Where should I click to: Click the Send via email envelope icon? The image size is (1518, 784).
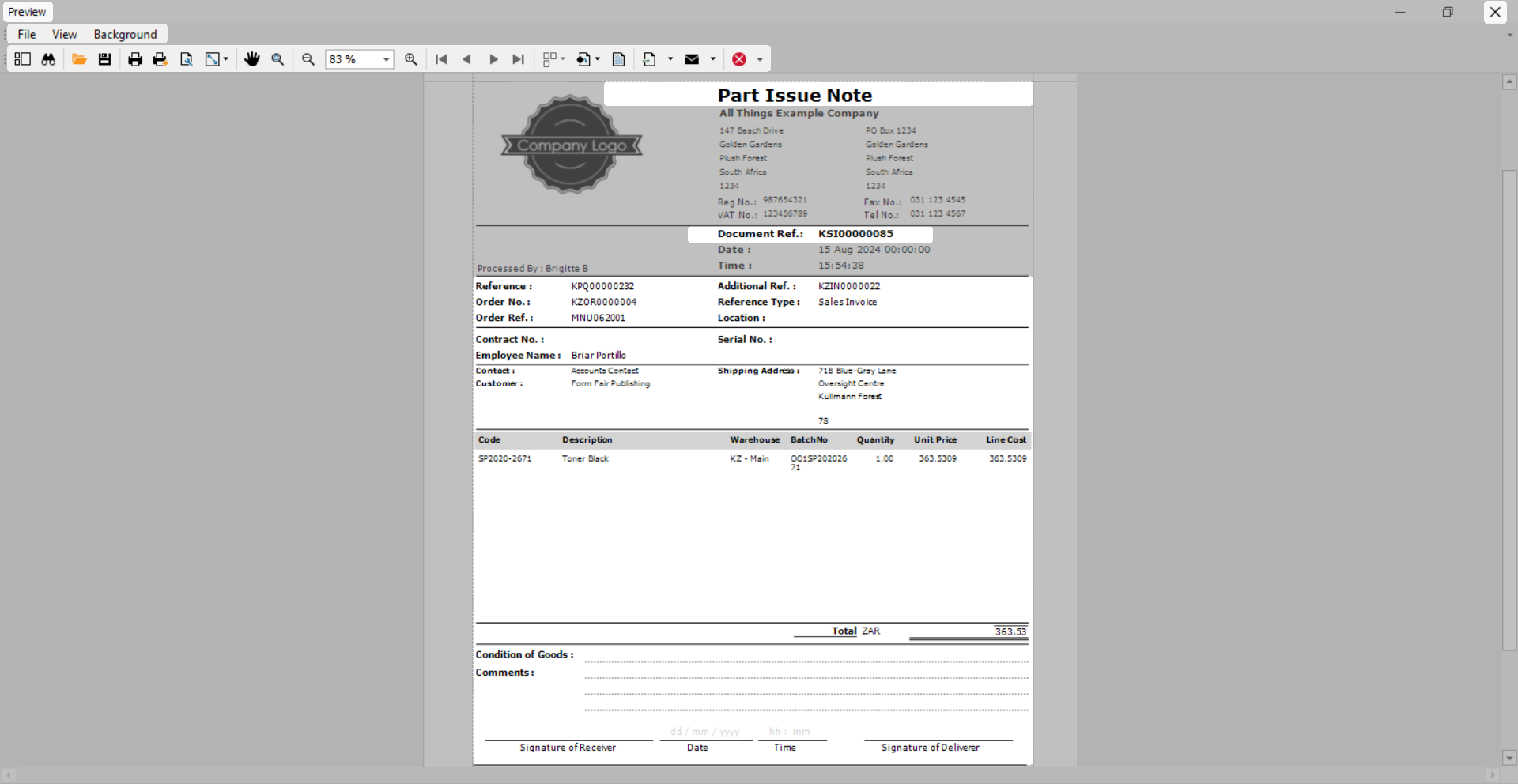(x=692, y=59)
